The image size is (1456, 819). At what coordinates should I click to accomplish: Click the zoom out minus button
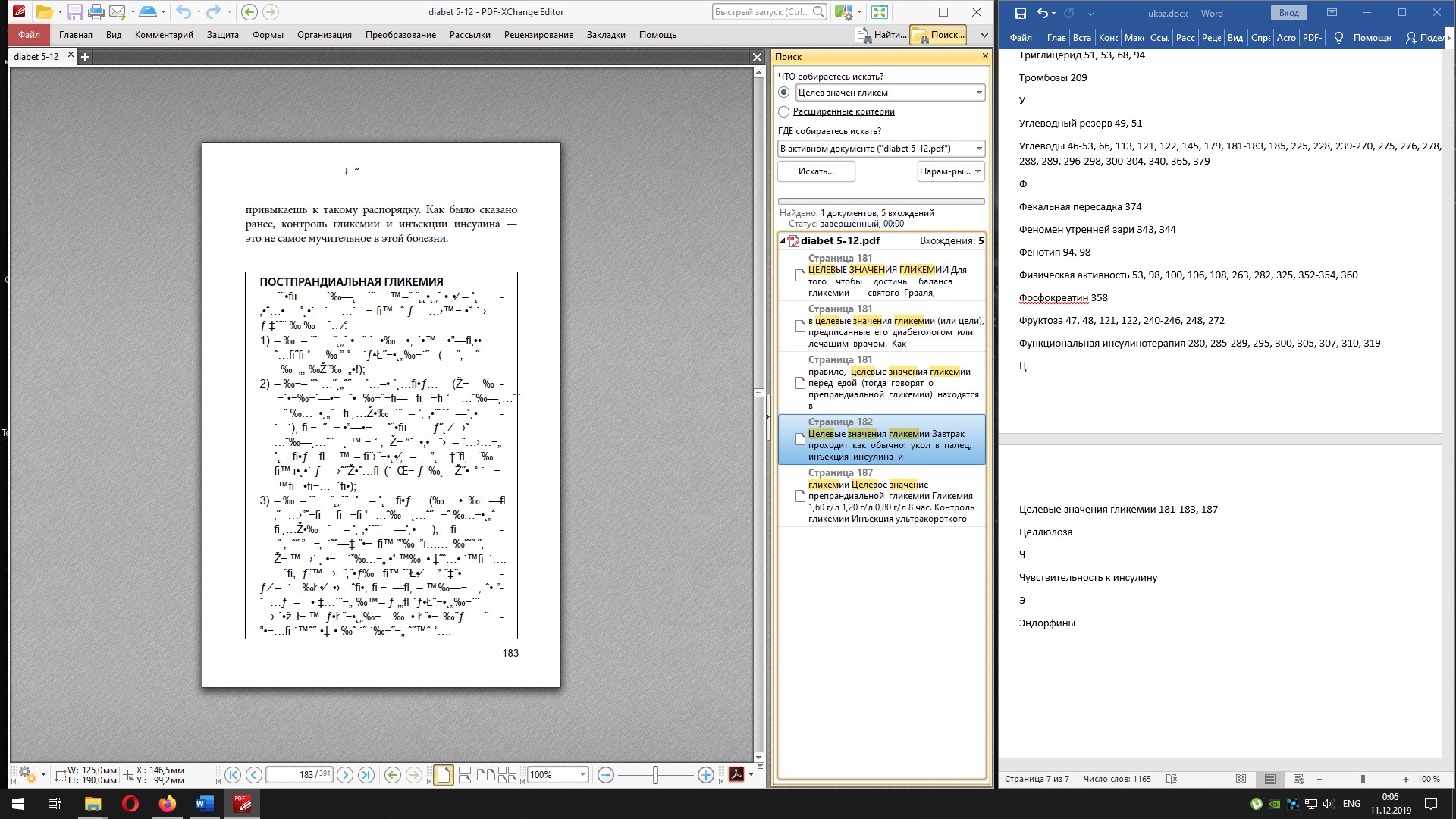coord(605,774)
